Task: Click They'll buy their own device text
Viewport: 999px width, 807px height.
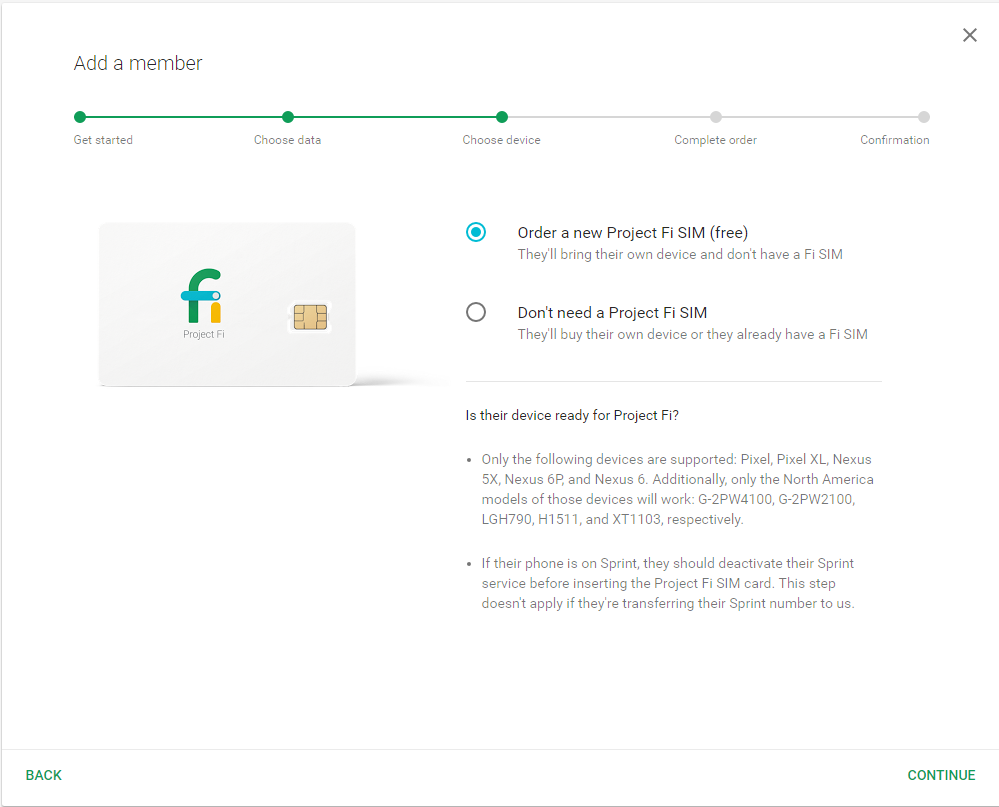Action: [x=693, y=334]
